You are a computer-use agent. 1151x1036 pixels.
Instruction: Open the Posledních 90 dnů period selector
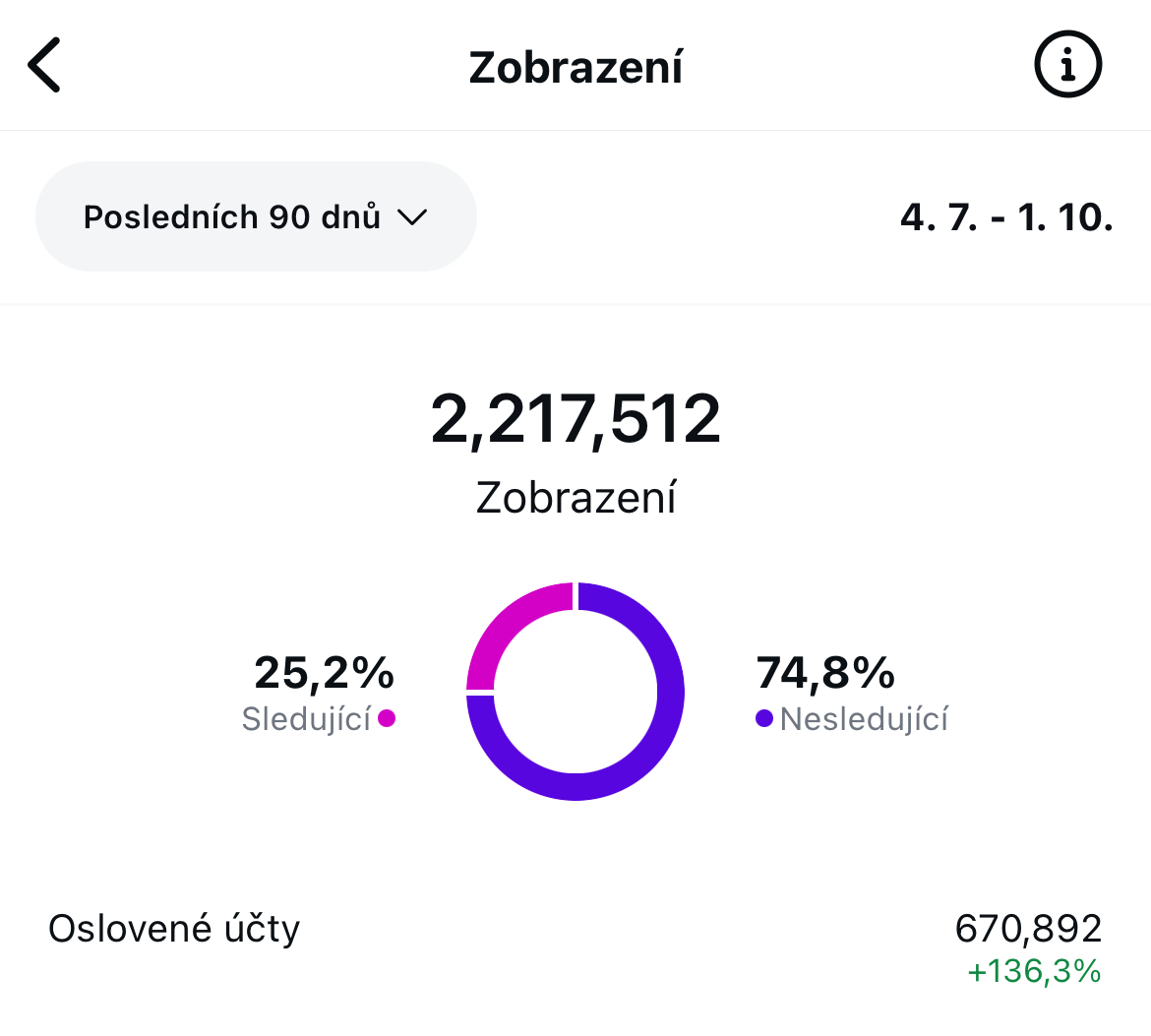[232, 216]
